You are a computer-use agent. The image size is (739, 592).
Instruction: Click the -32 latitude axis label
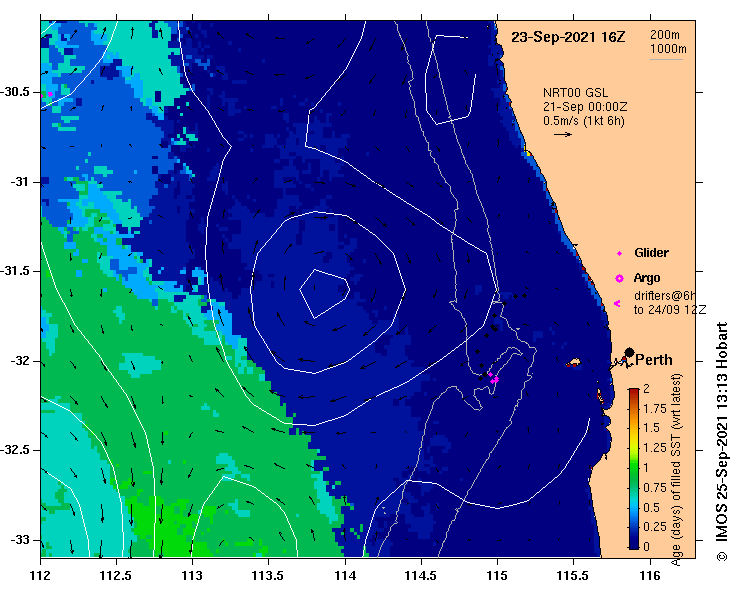point(22,361)
